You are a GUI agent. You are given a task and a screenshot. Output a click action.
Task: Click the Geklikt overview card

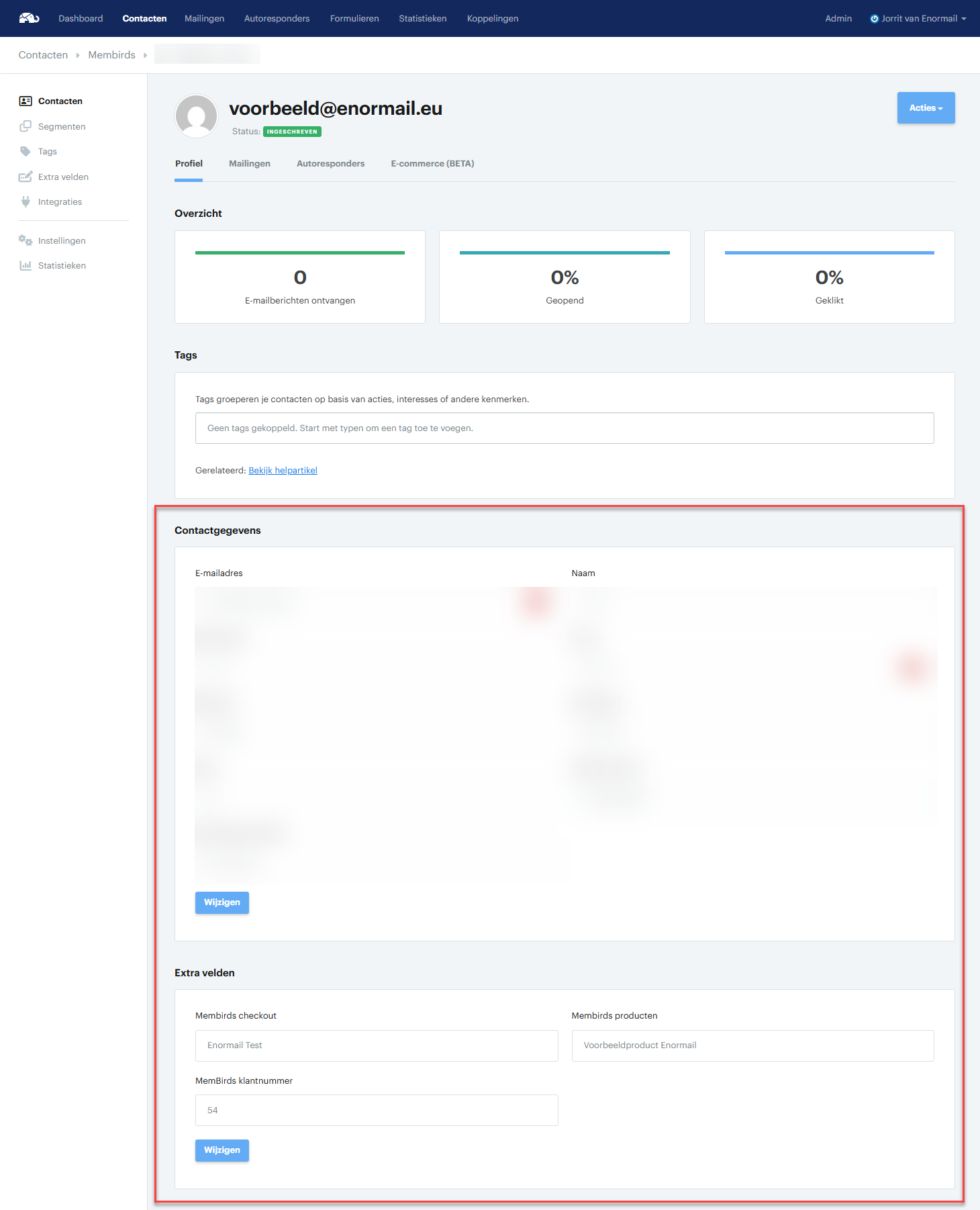830,277
